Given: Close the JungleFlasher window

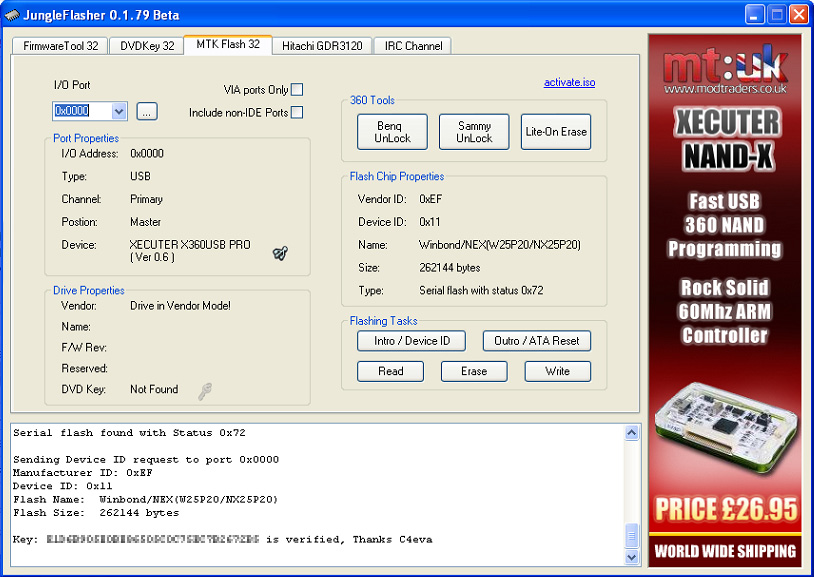Looking at the screenshot, I should click(799, 15).
